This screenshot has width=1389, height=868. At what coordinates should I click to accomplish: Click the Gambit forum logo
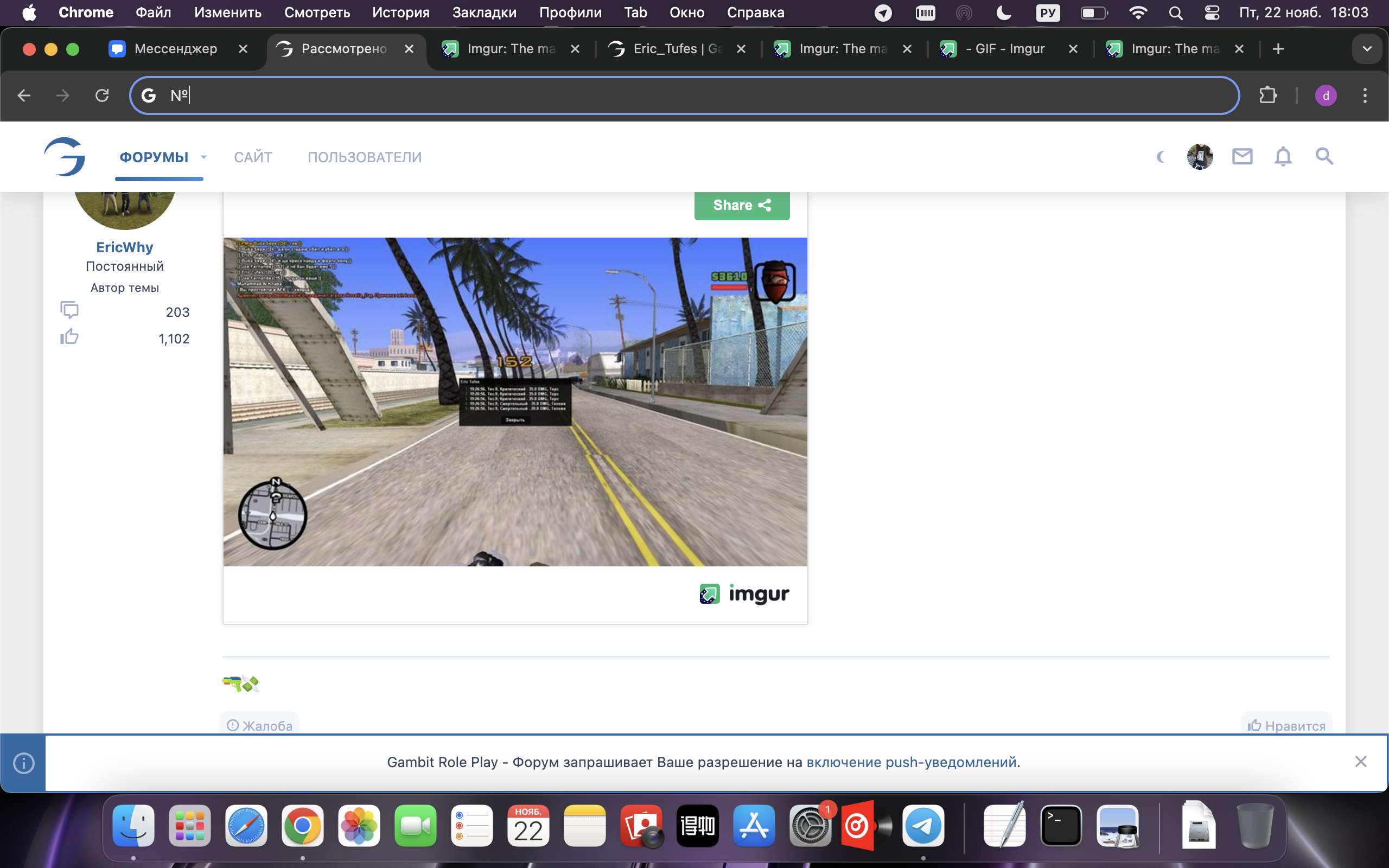(x=65, y=156)
